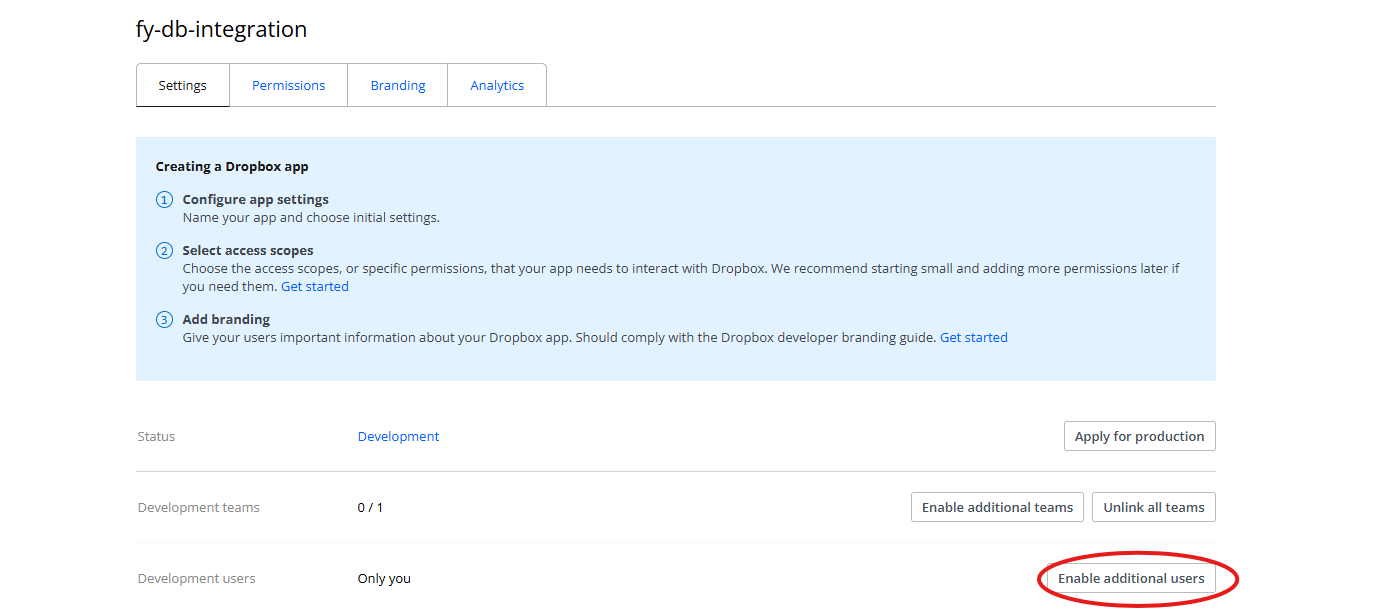
Task: Click the Development users label
Action: click(196, 578)
